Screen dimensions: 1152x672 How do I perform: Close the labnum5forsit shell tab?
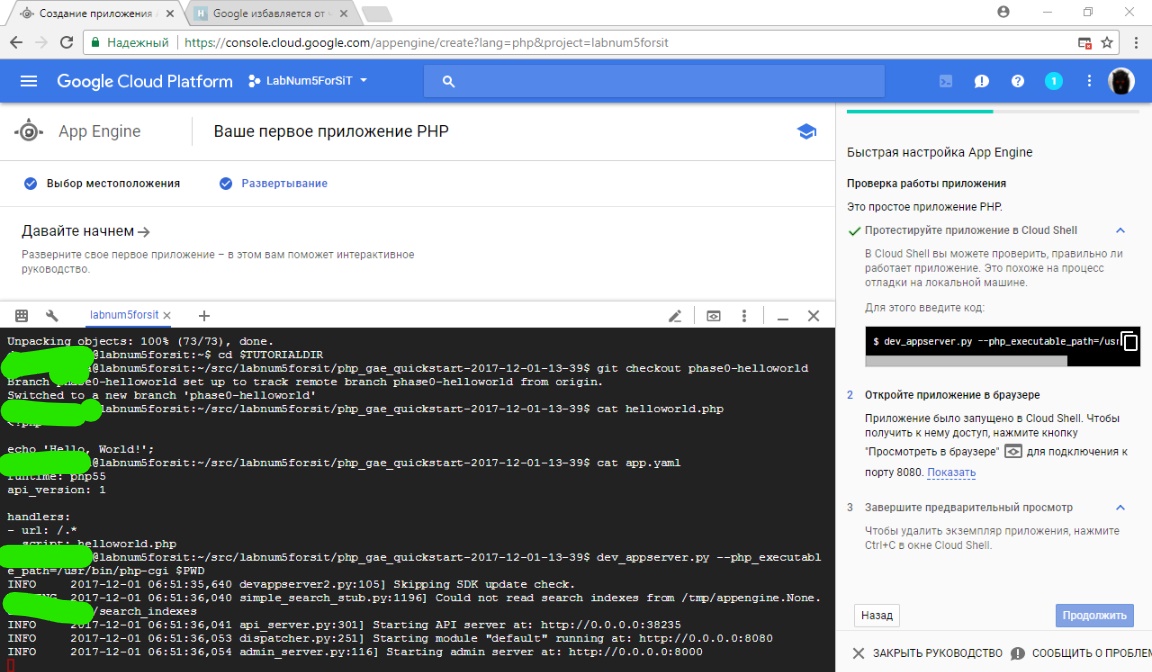point(167,315)
